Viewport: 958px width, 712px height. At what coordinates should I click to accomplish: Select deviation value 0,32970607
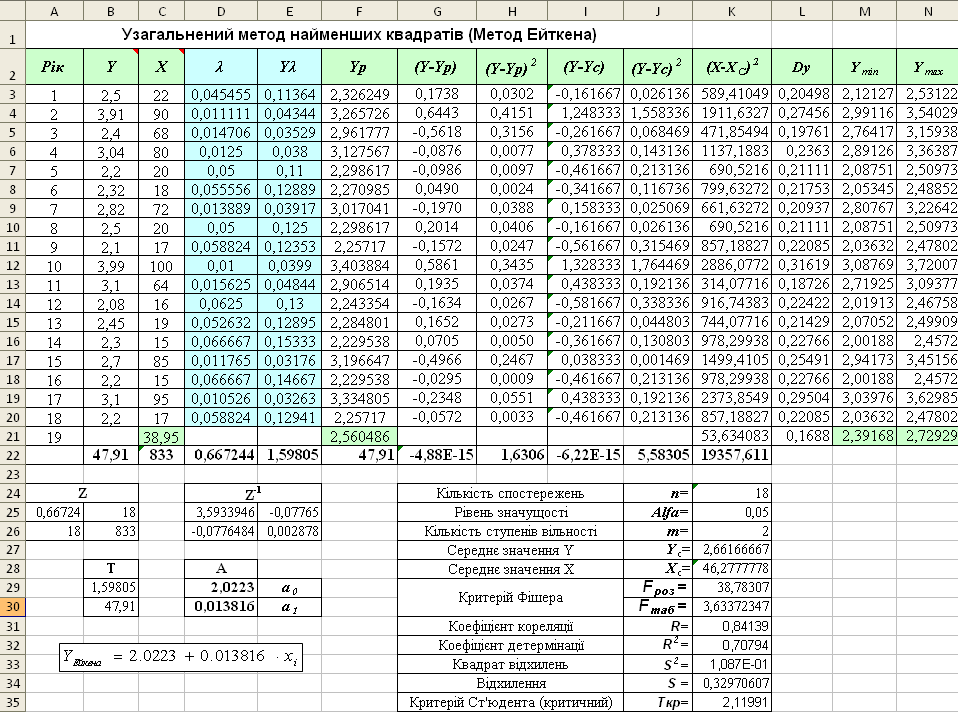[x=732, y=683]
